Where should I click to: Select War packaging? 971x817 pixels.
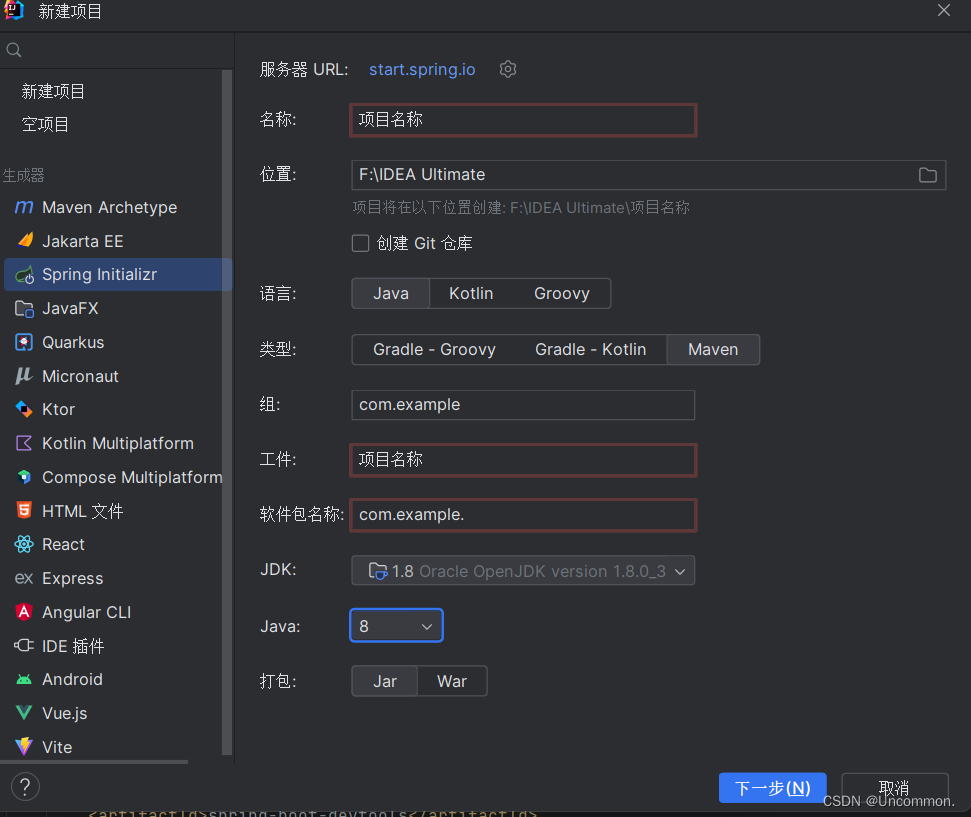pyautogui.click(x=452, y=681)
